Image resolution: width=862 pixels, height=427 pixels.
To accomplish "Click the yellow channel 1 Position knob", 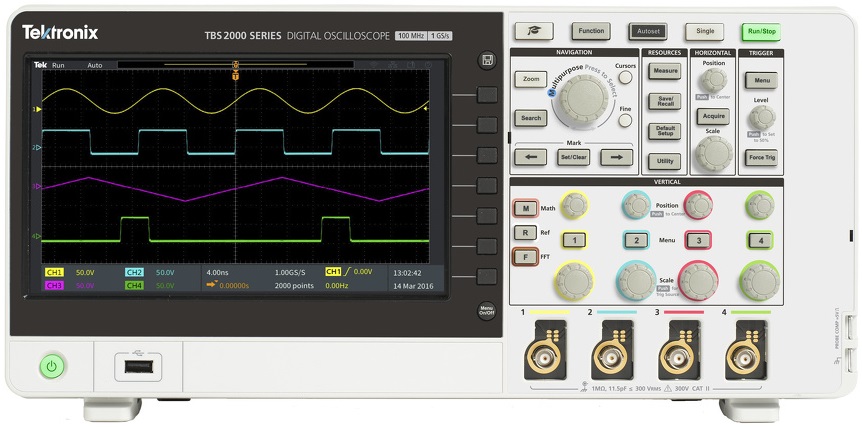I will [x=575, y=205].
